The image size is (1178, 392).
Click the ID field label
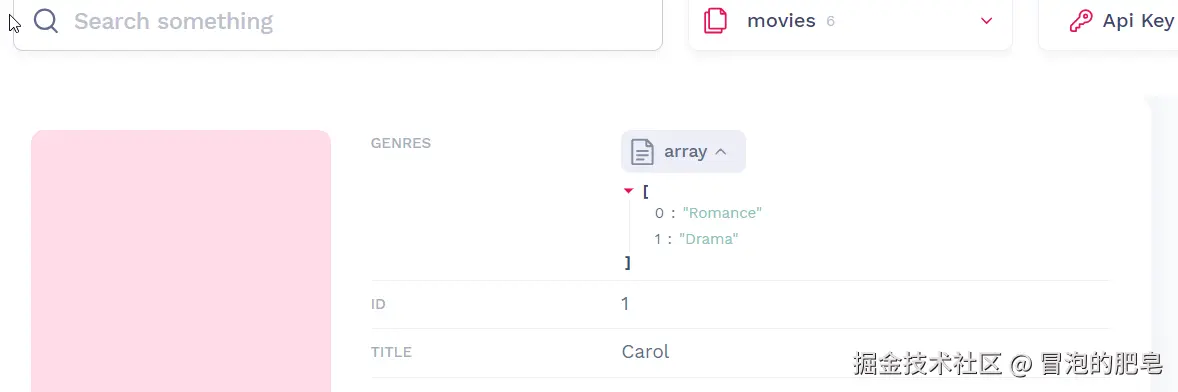click(x=378, y=305)
